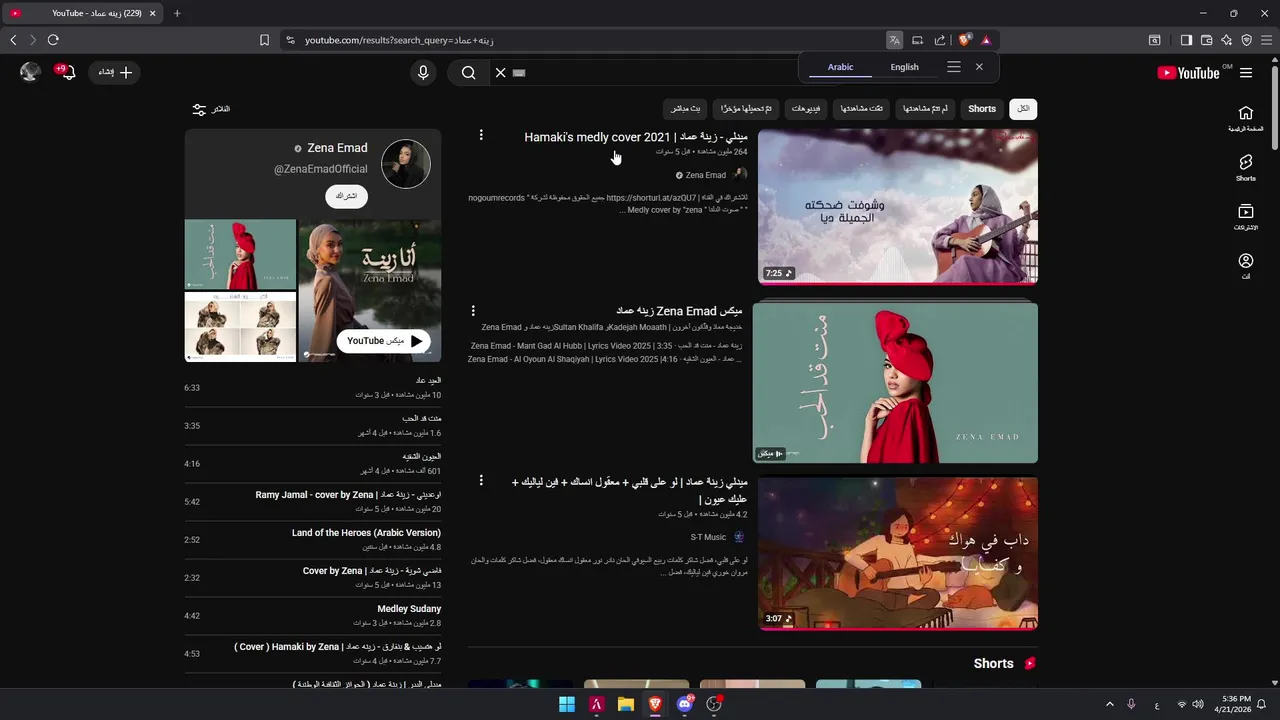This screenshot has width=1280, height=720.
Task: Play the 3:07 medley video thumbnail
Action: click(x=898, y=554)
